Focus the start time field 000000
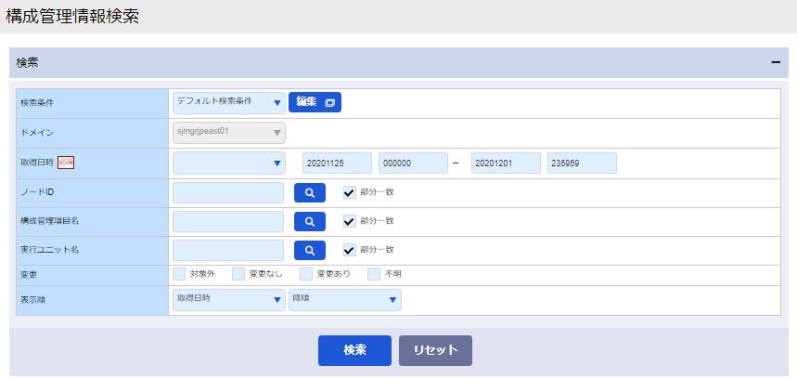797x379 pixels. 413,163
